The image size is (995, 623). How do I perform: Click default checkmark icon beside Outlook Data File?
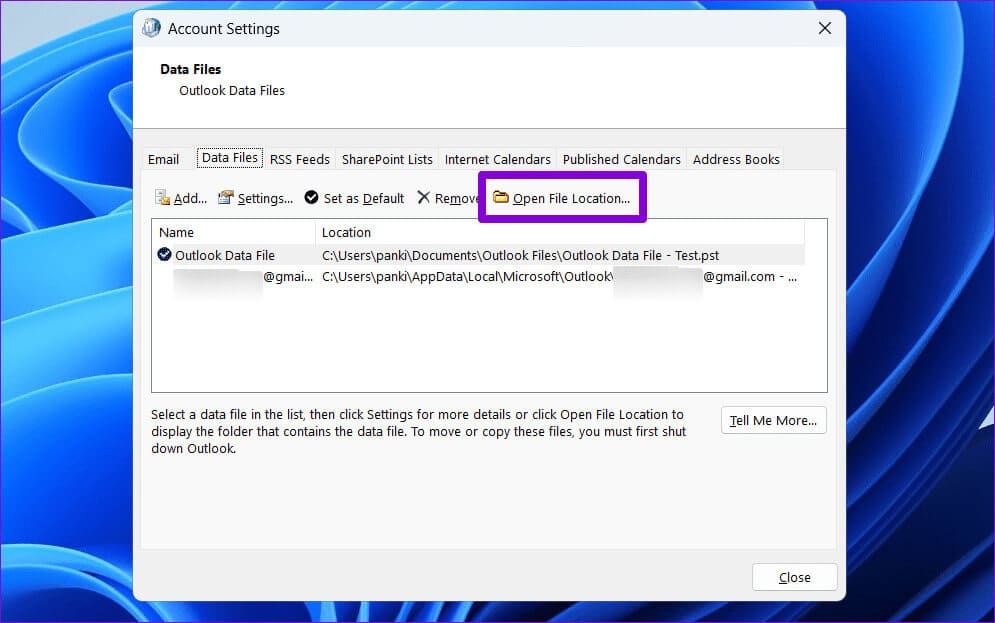[x=164, y=254]
